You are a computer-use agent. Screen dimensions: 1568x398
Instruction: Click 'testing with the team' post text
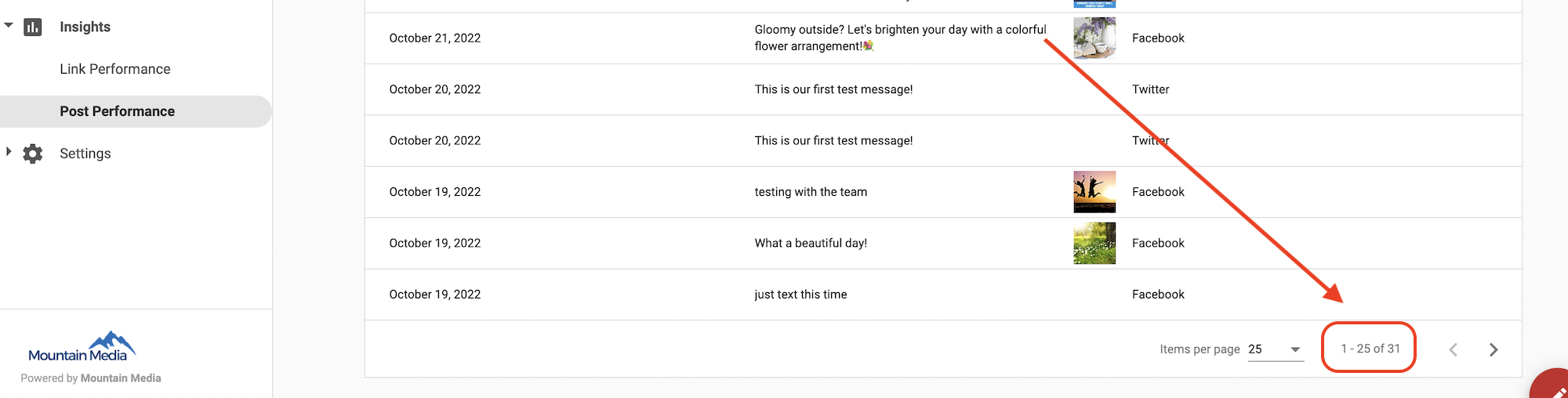811,192
